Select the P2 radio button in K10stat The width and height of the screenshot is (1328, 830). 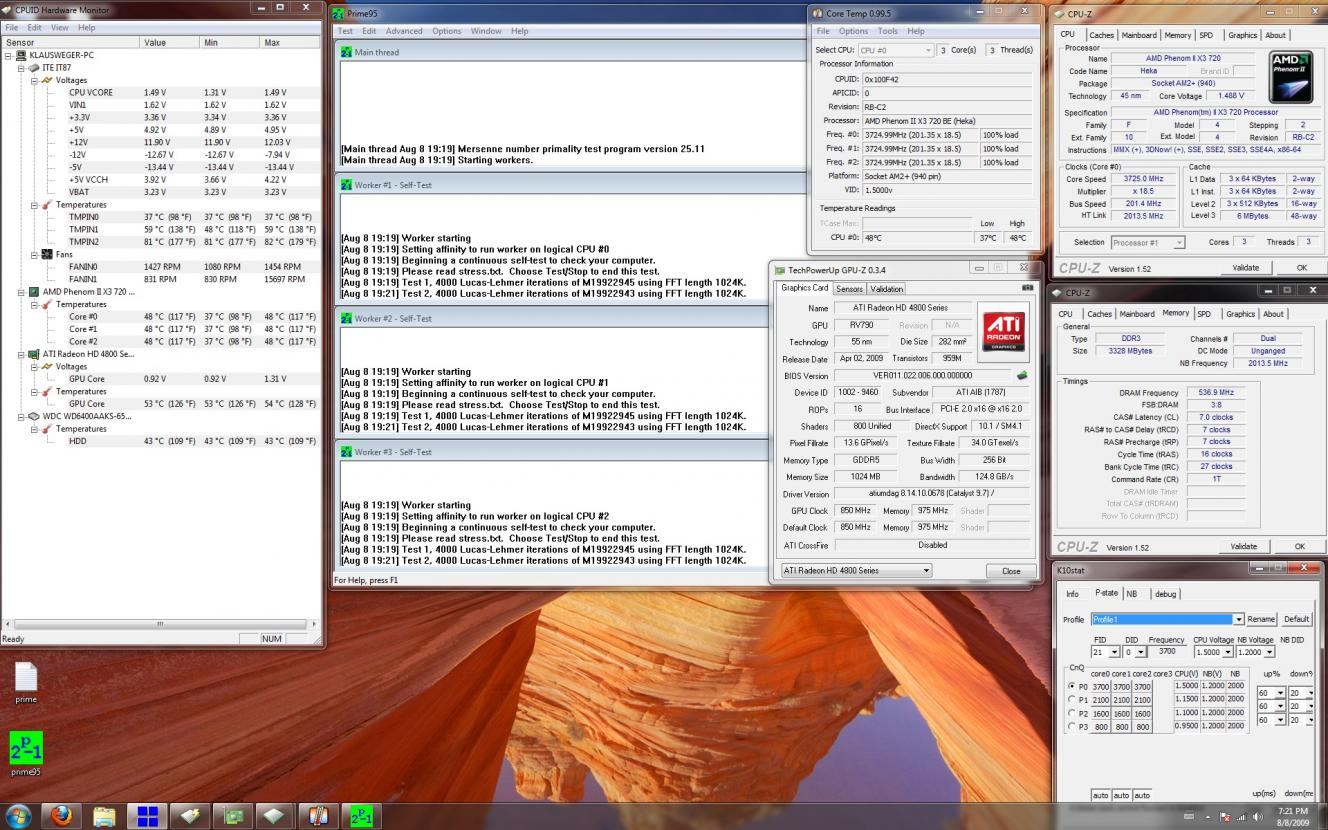[1072, 714]
